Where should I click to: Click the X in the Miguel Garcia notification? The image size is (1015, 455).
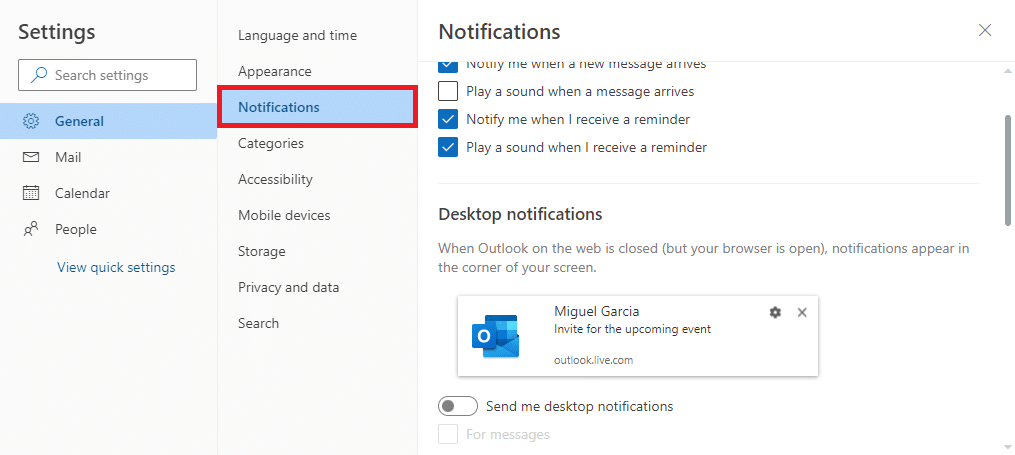point(802,313)
